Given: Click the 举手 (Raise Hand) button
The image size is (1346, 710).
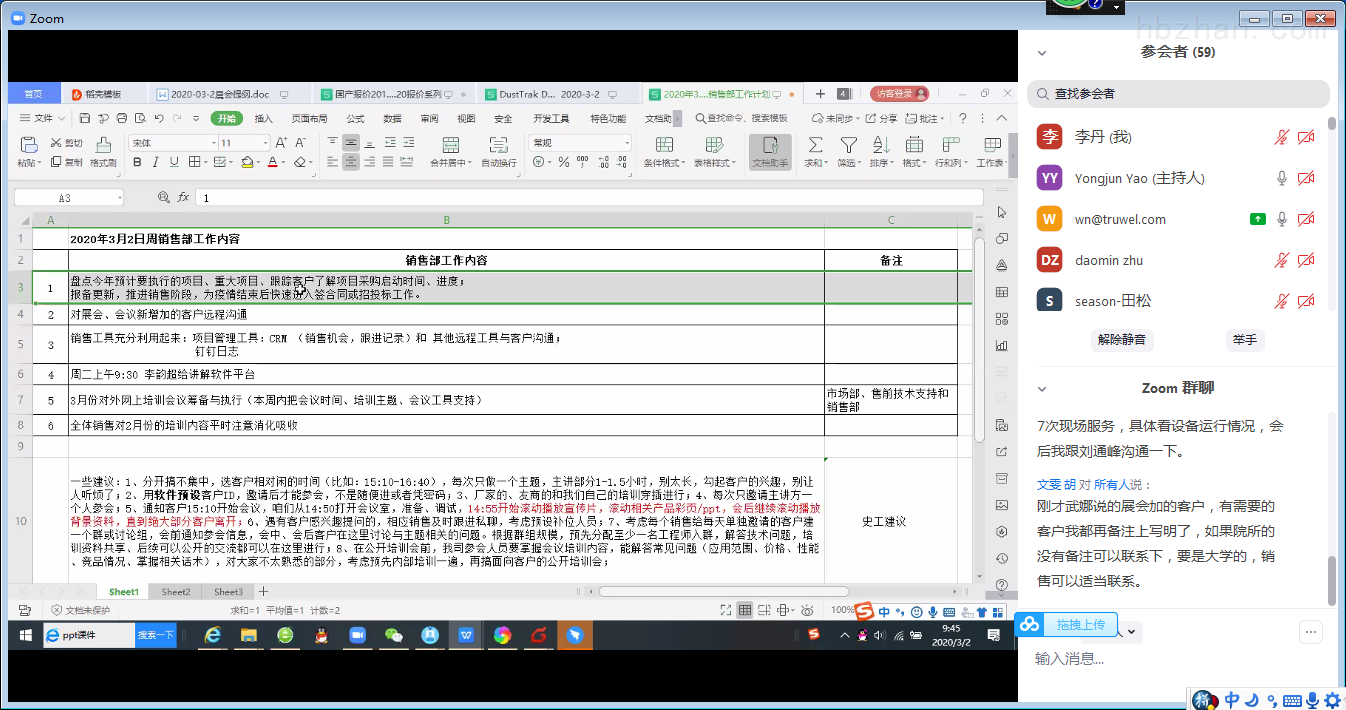Looking at the screenshot, I should pyautogui.click(x=1245, y=340).
